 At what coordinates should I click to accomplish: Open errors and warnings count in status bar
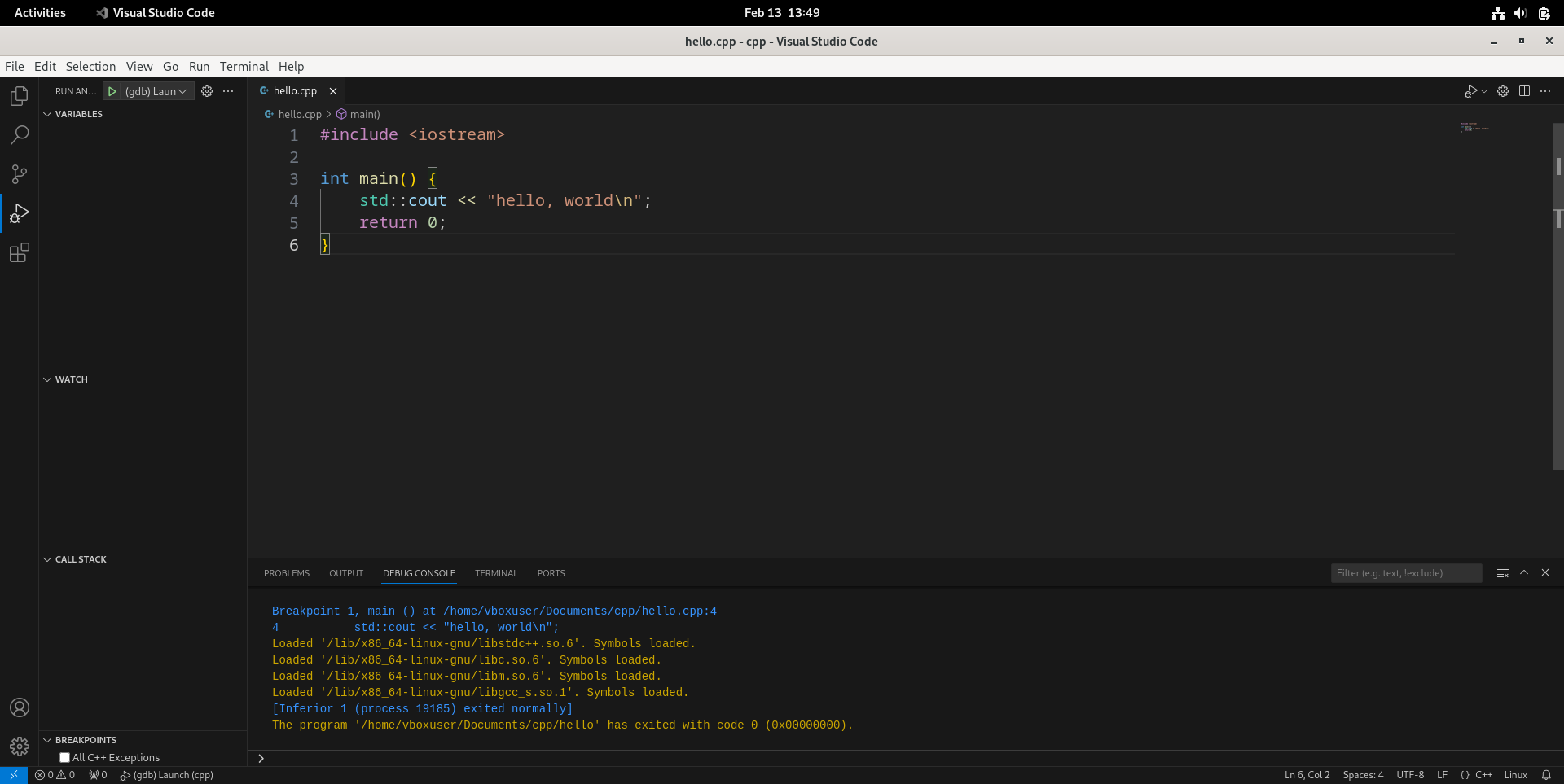pyautogui.click(x=55, y=775)
